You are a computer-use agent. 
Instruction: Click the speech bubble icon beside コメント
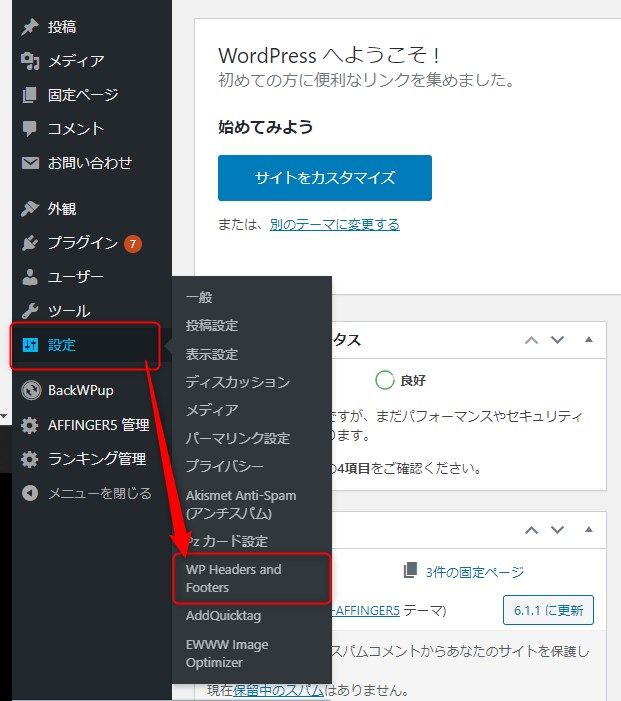coord(30,129)
